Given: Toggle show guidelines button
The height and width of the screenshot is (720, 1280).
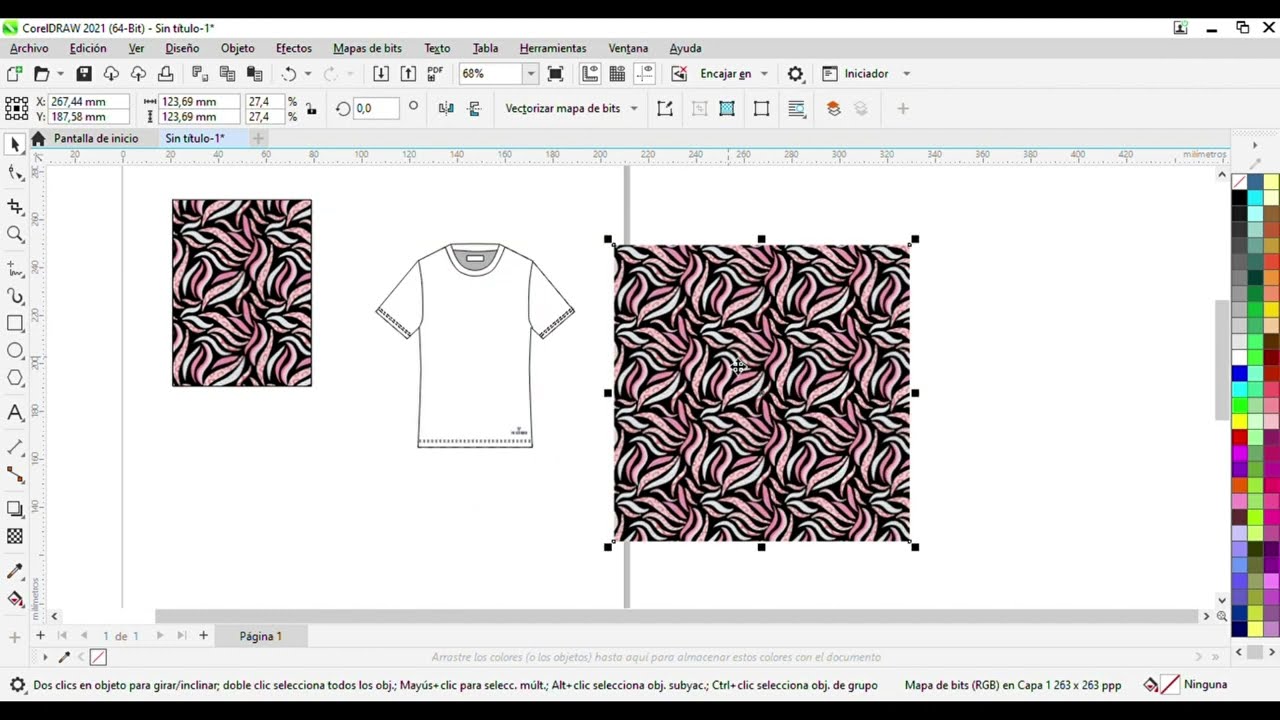Looking at the screenshot, I should [644, 73].
